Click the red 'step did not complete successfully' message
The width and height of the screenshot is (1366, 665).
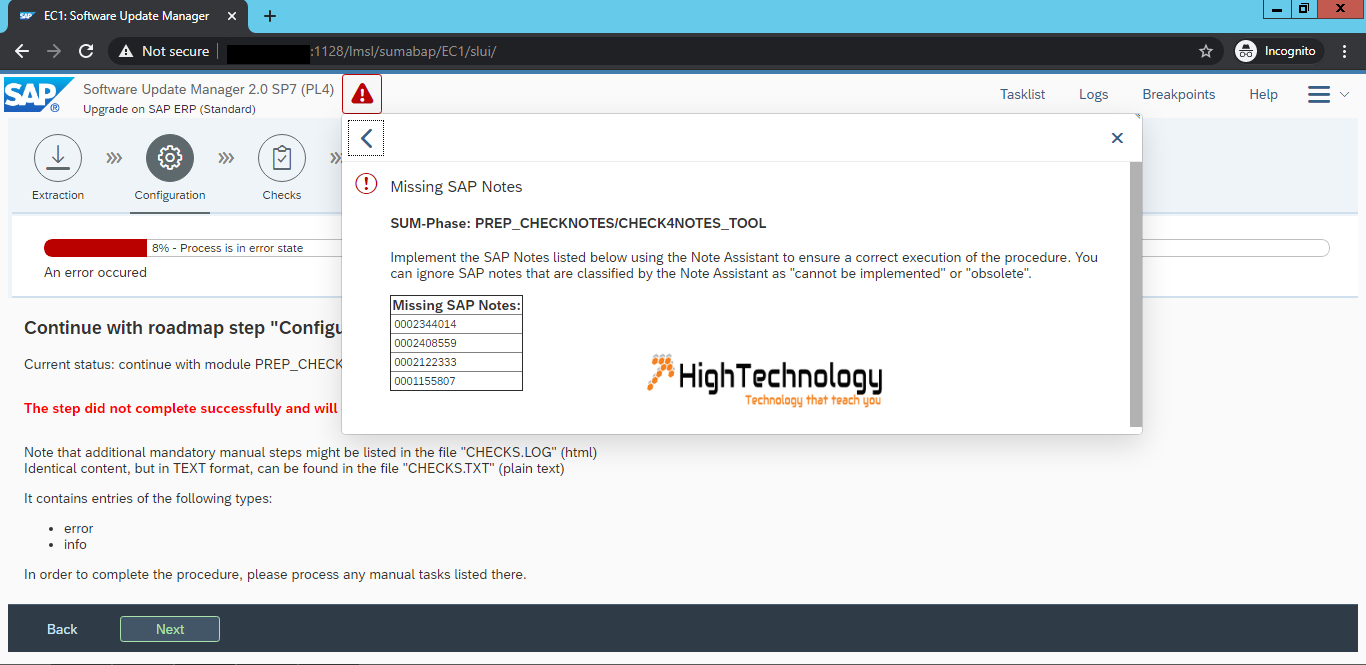coord(181,408)
